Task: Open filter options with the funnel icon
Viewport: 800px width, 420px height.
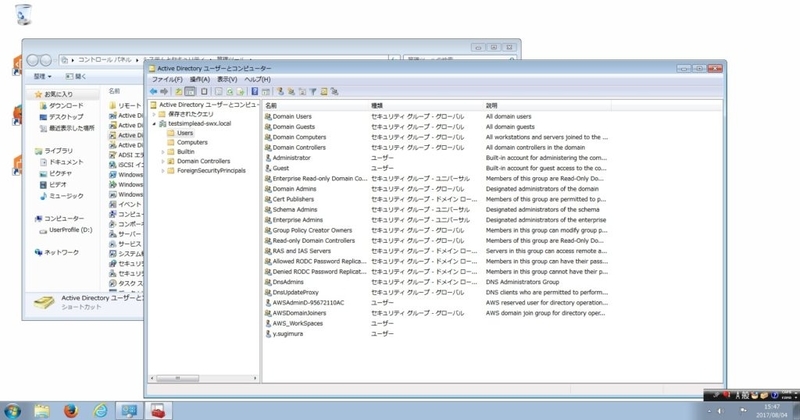Action: [313, 92]
